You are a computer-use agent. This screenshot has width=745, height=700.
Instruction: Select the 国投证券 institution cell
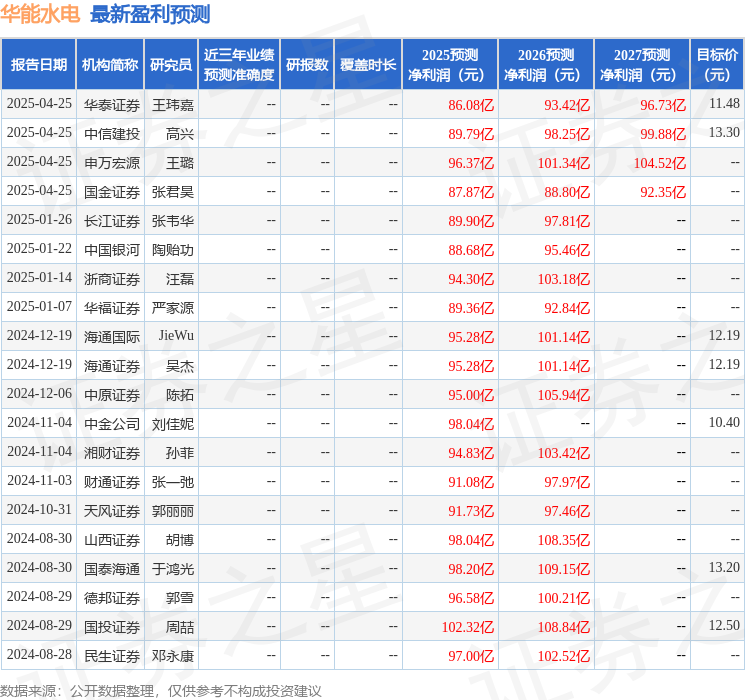[x=112, y=627]
